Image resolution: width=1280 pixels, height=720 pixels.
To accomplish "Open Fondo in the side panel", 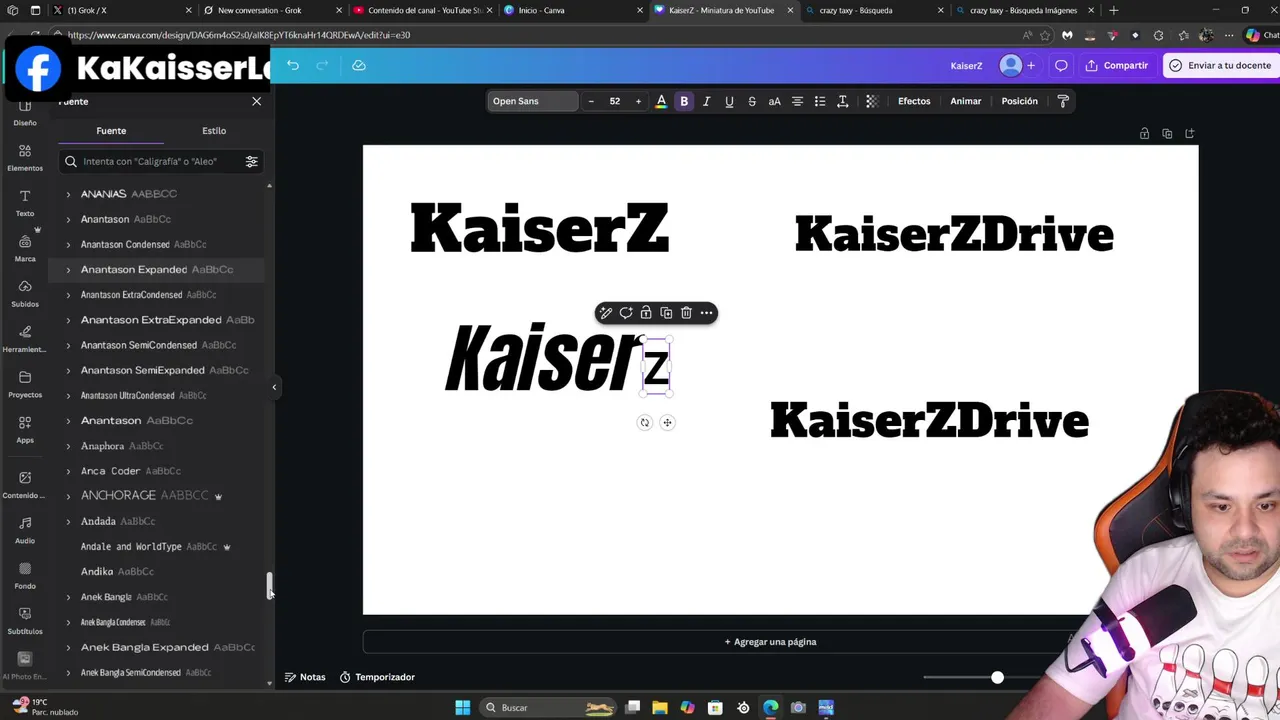I will (25, 575).
